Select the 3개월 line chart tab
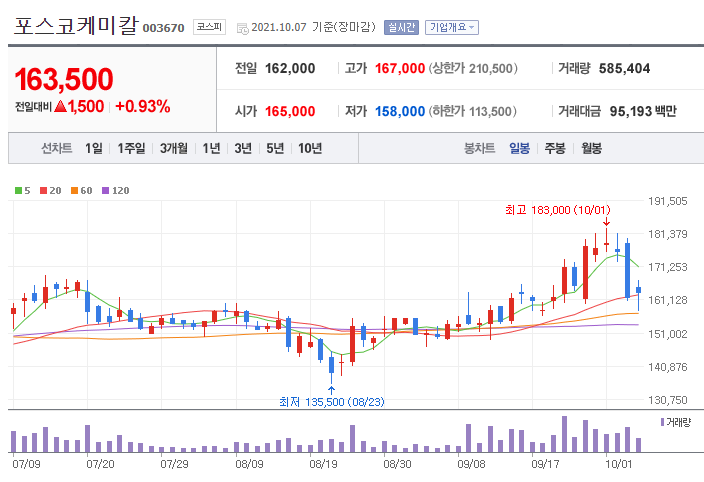This screenshot has width=704, height=482. [174, 148]
